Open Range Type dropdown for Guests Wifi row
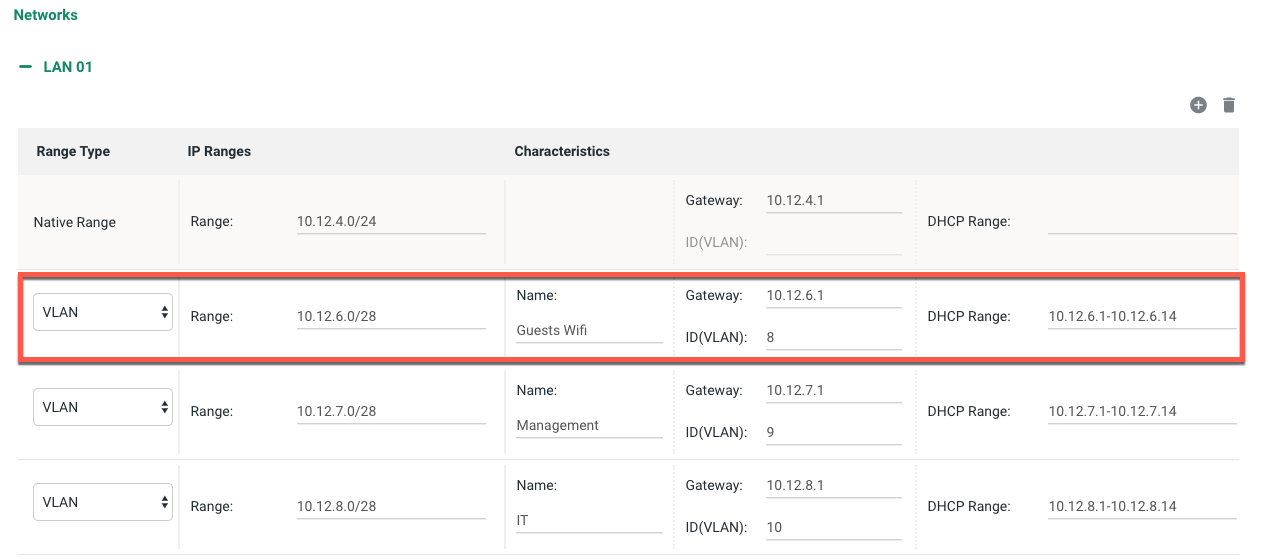Screen dimensions: 1264x559 click(103, 312)
